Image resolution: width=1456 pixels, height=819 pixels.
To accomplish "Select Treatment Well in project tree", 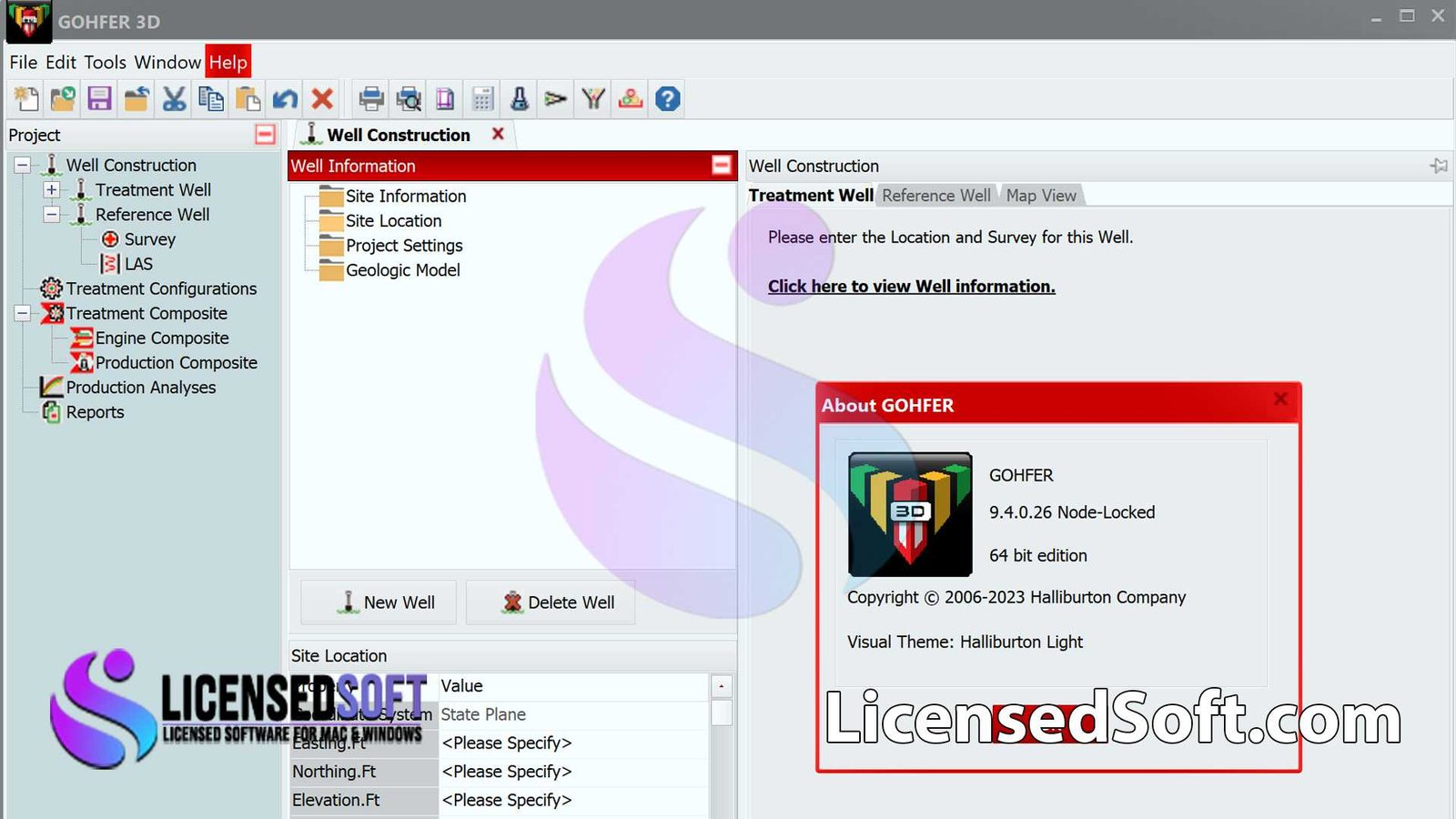I will click(x=153, y=189).
